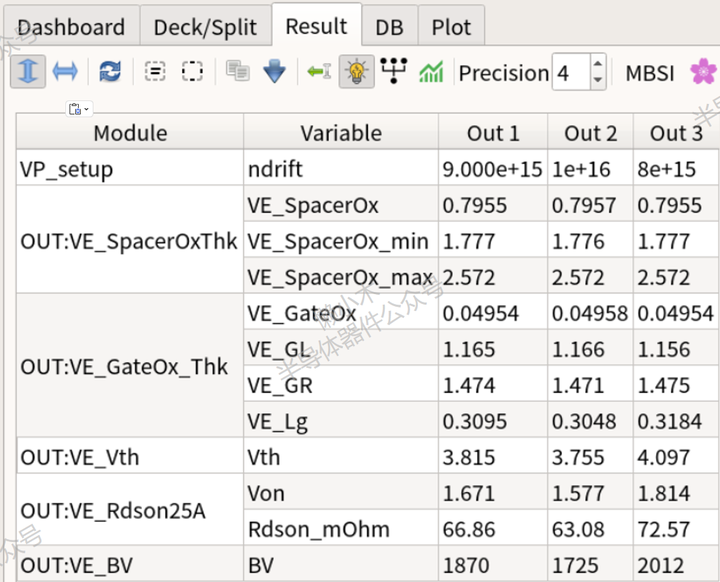Select the Von variable cell
The image size is (720, 582).
tap(341, 492)
